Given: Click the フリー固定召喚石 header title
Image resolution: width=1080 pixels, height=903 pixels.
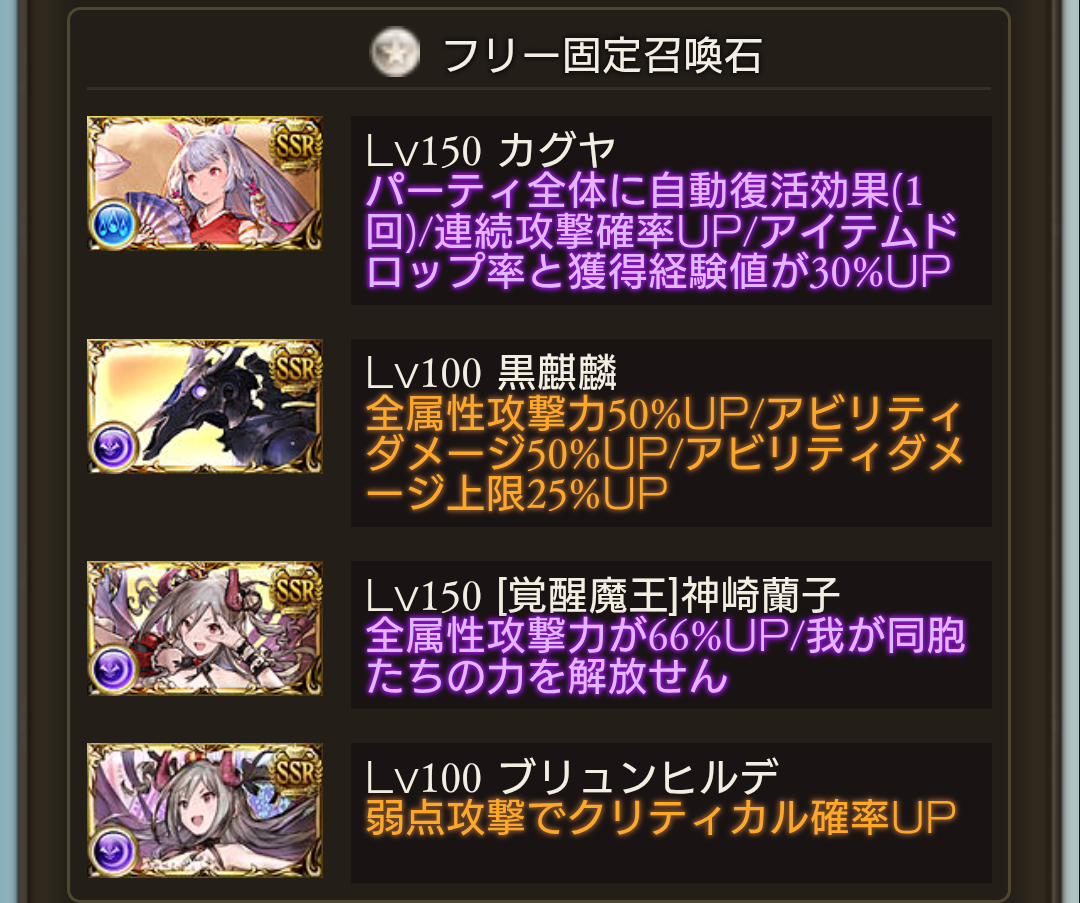Looking at the screenshot, I should pos(602,55).
